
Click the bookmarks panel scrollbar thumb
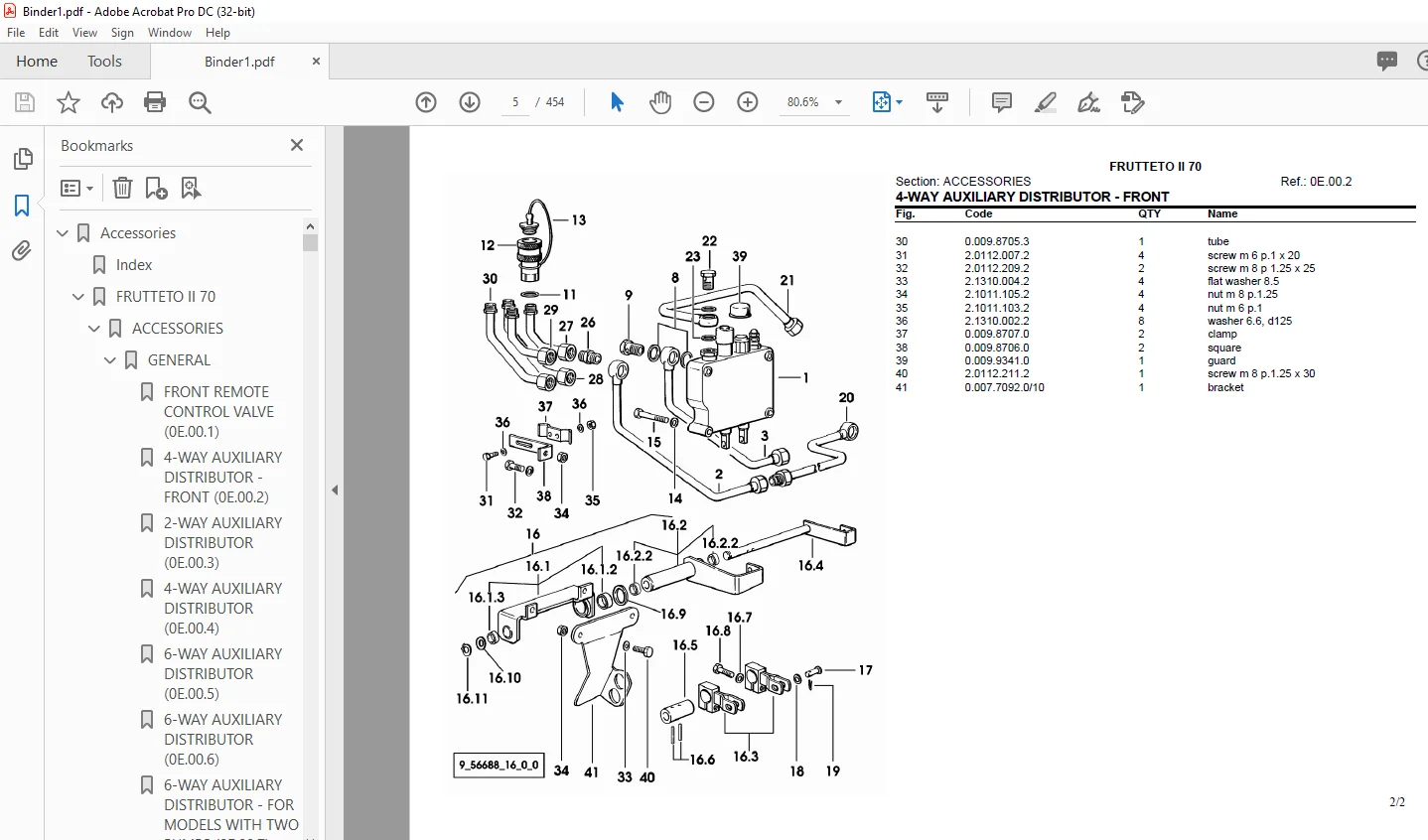tap(311, 243)
